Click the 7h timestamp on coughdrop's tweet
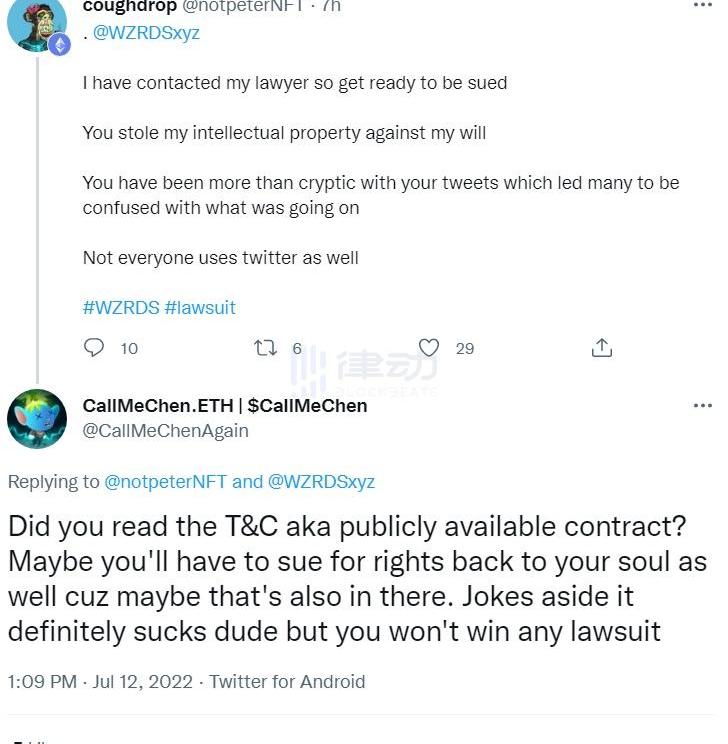Viewport: 728px width, 744px height. click(332, 6)
